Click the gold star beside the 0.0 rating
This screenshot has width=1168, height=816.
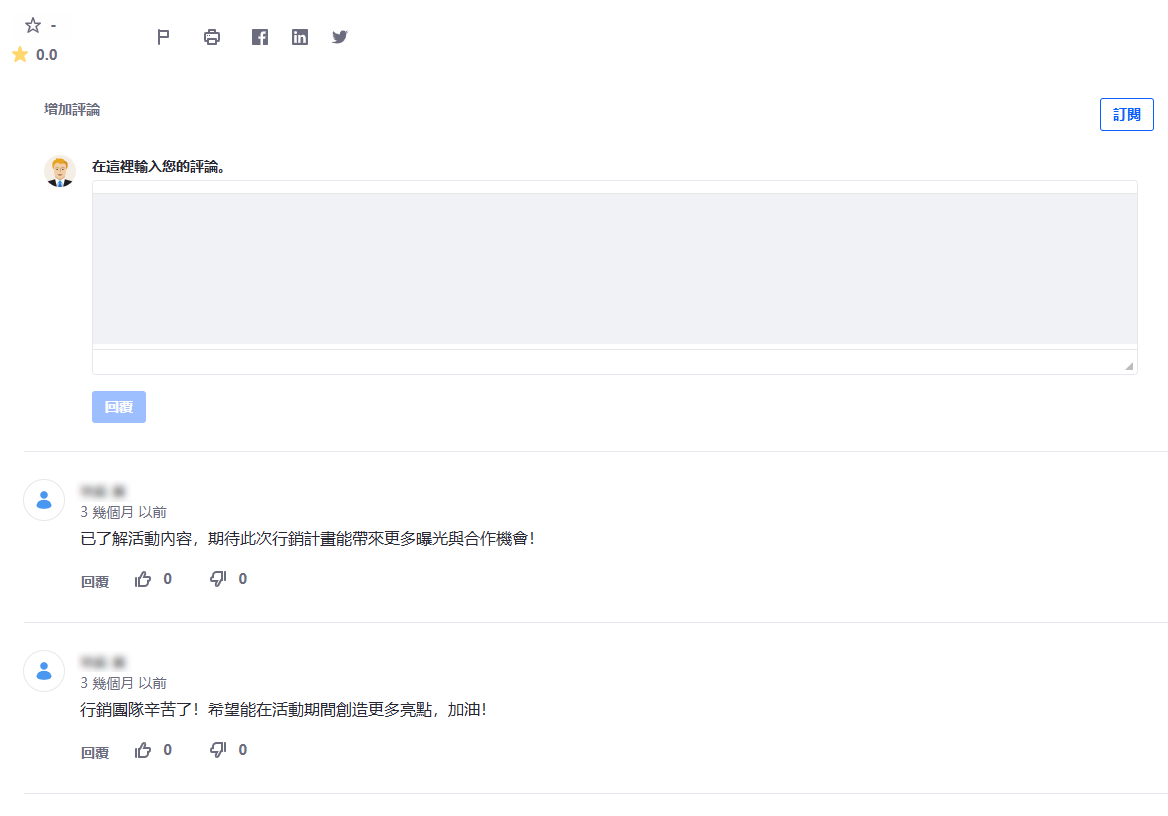(x=18, y=54)
